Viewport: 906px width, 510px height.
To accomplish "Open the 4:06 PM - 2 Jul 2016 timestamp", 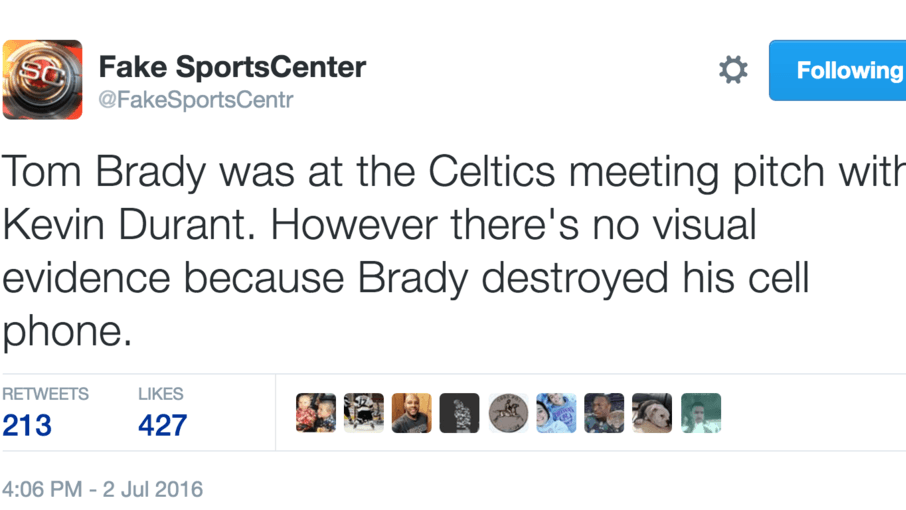I will tap(102, 490).
